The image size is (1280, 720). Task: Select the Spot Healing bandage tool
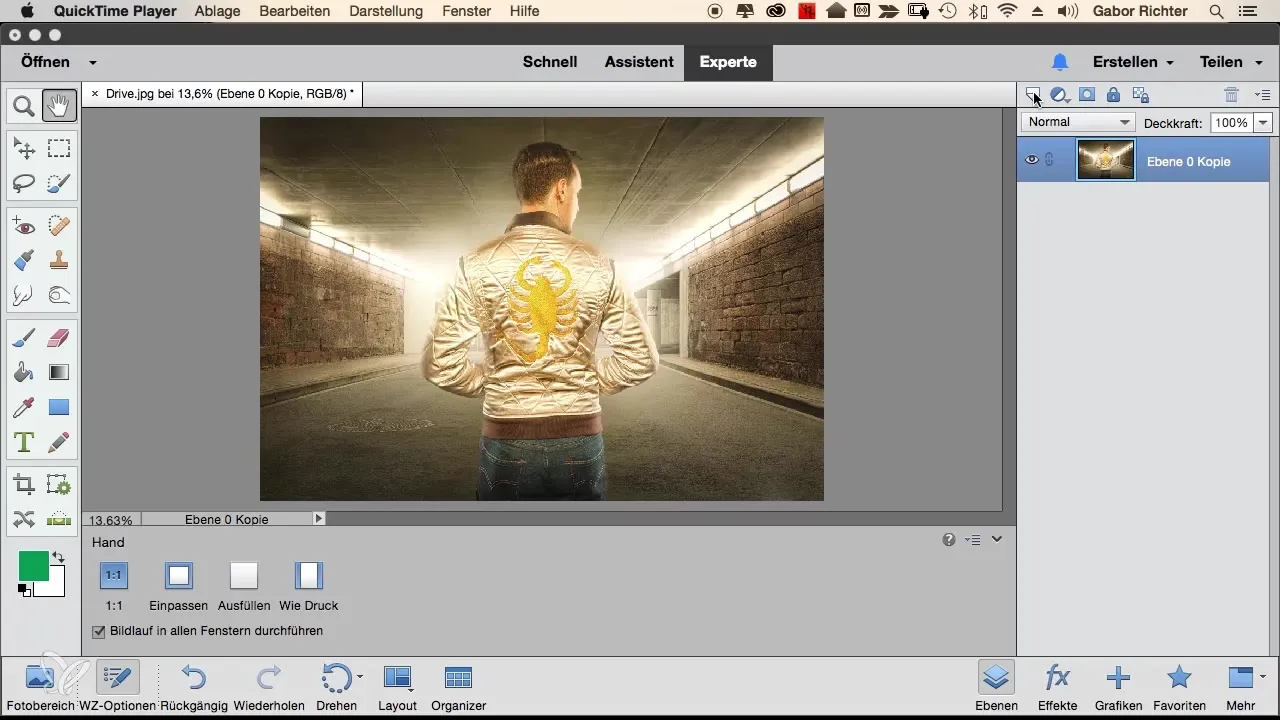click(x=59, y=226)
